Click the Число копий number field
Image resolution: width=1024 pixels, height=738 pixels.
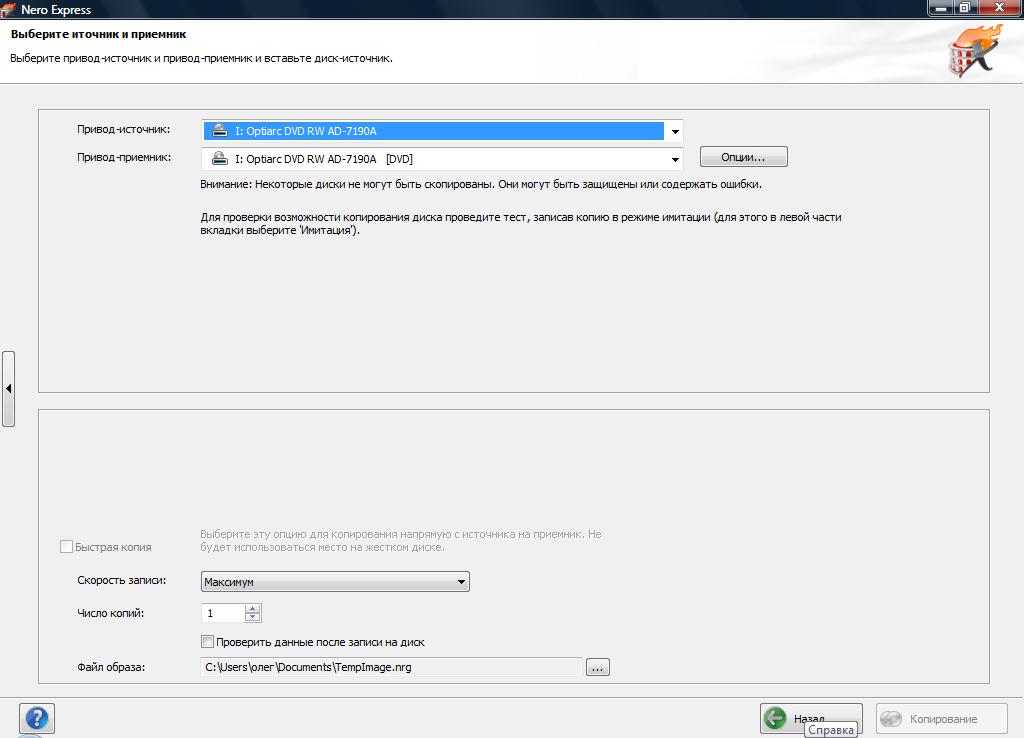tap(223, 613)
